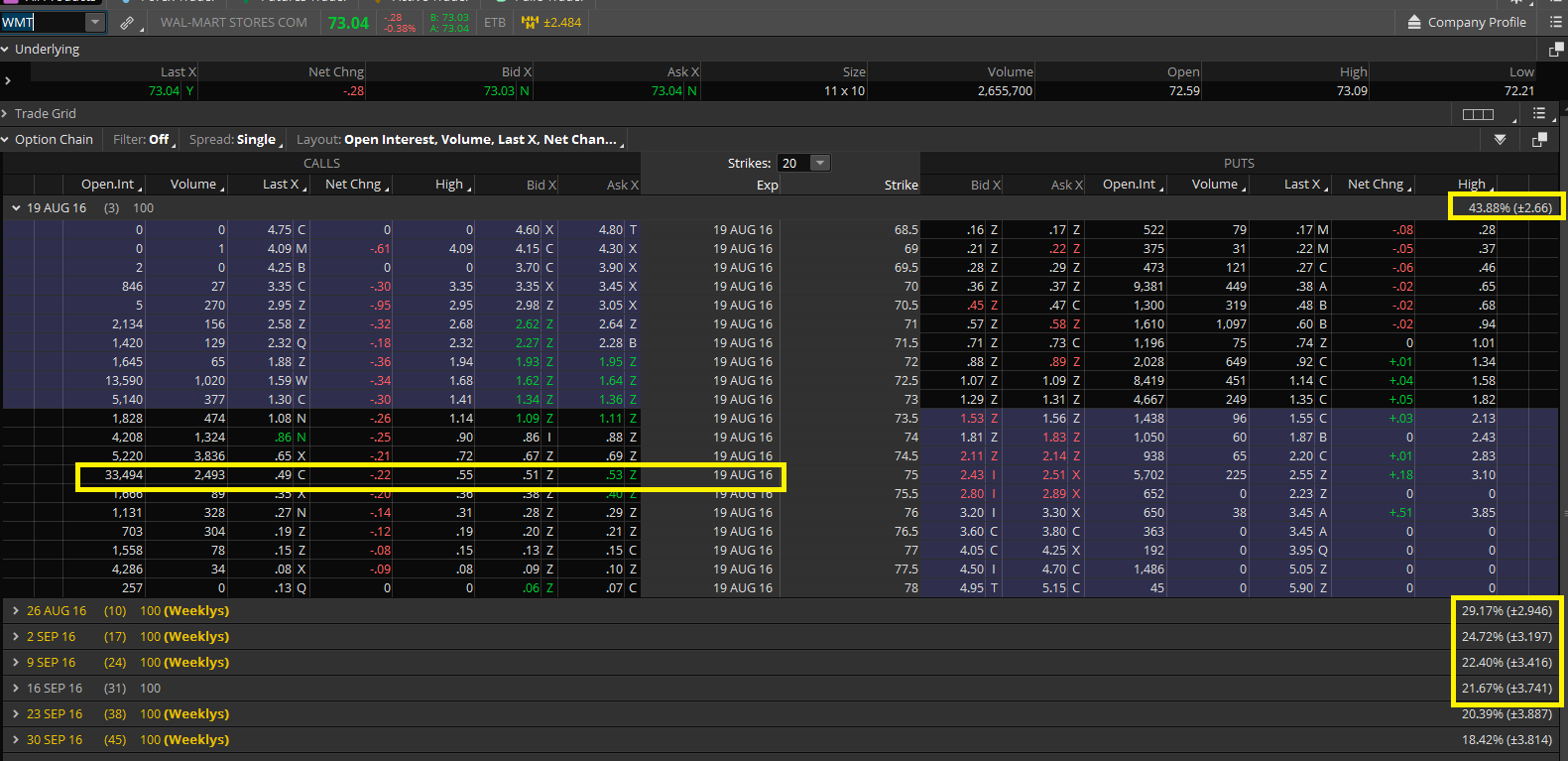Click the underlying Volume value 2,655,700

(1005, 91)
